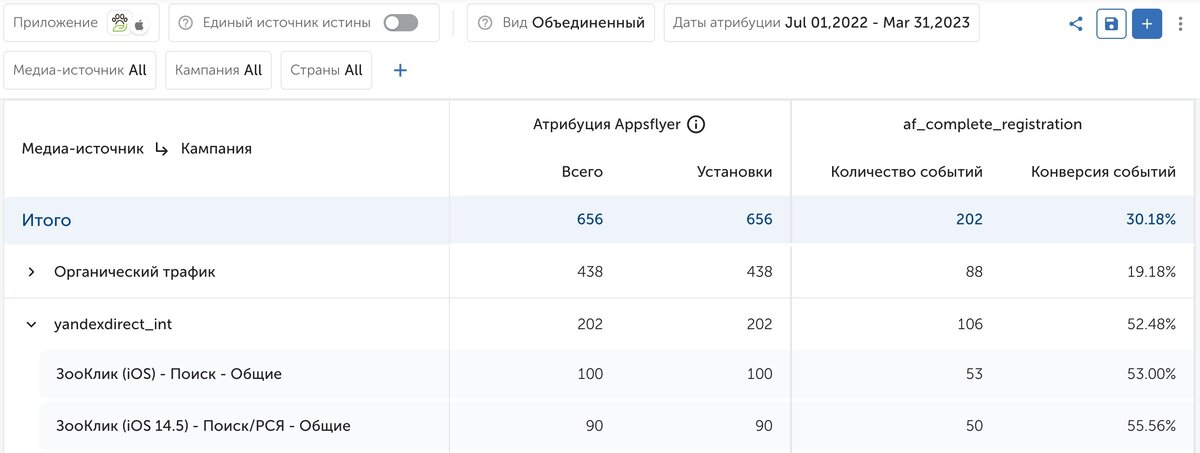Click the info icon beside Атрибуция Appsflyer
The image size is (1200, 453).
697,125
